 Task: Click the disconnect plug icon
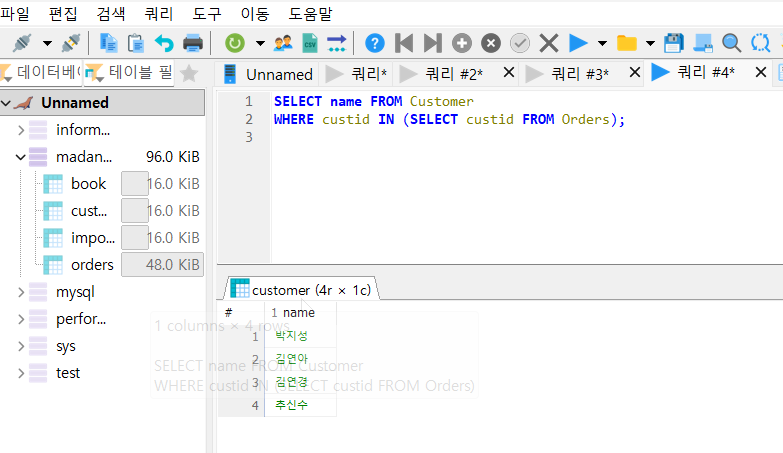click(71, 43)
